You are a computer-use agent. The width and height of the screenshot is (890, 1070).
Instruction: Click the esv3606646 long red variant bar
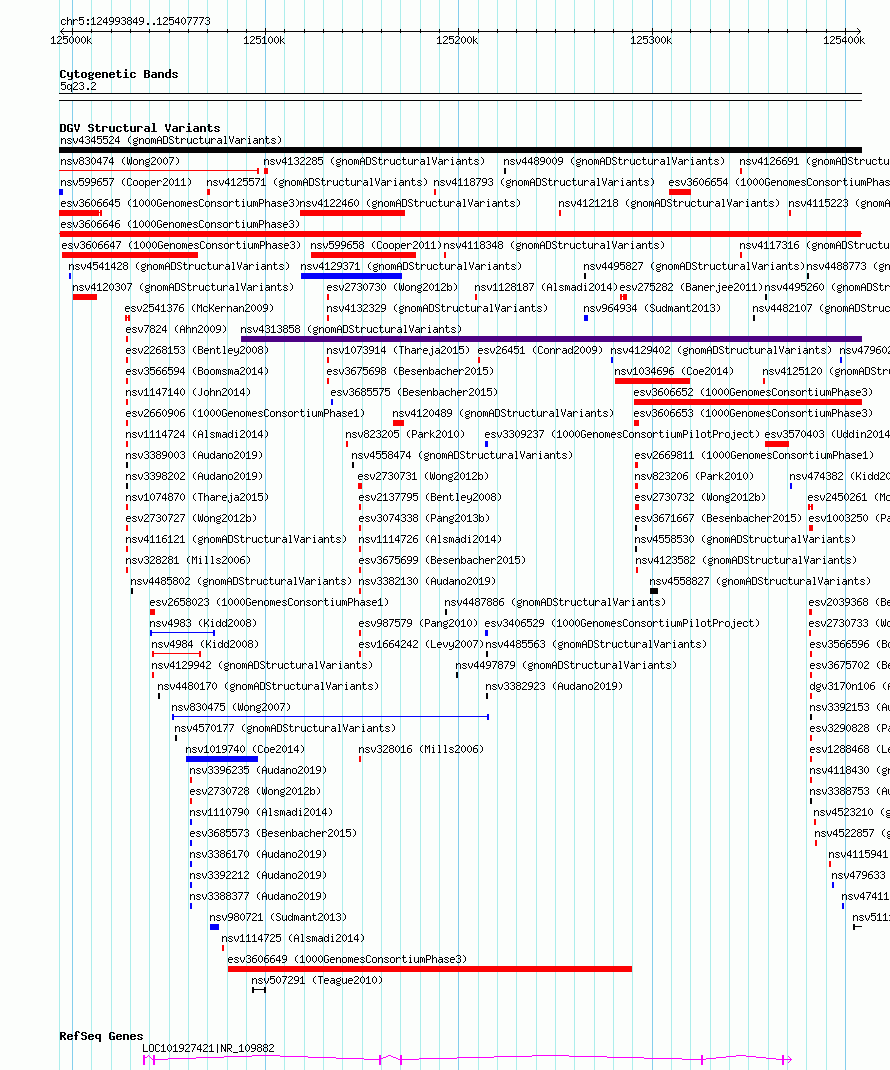(461, 234)
